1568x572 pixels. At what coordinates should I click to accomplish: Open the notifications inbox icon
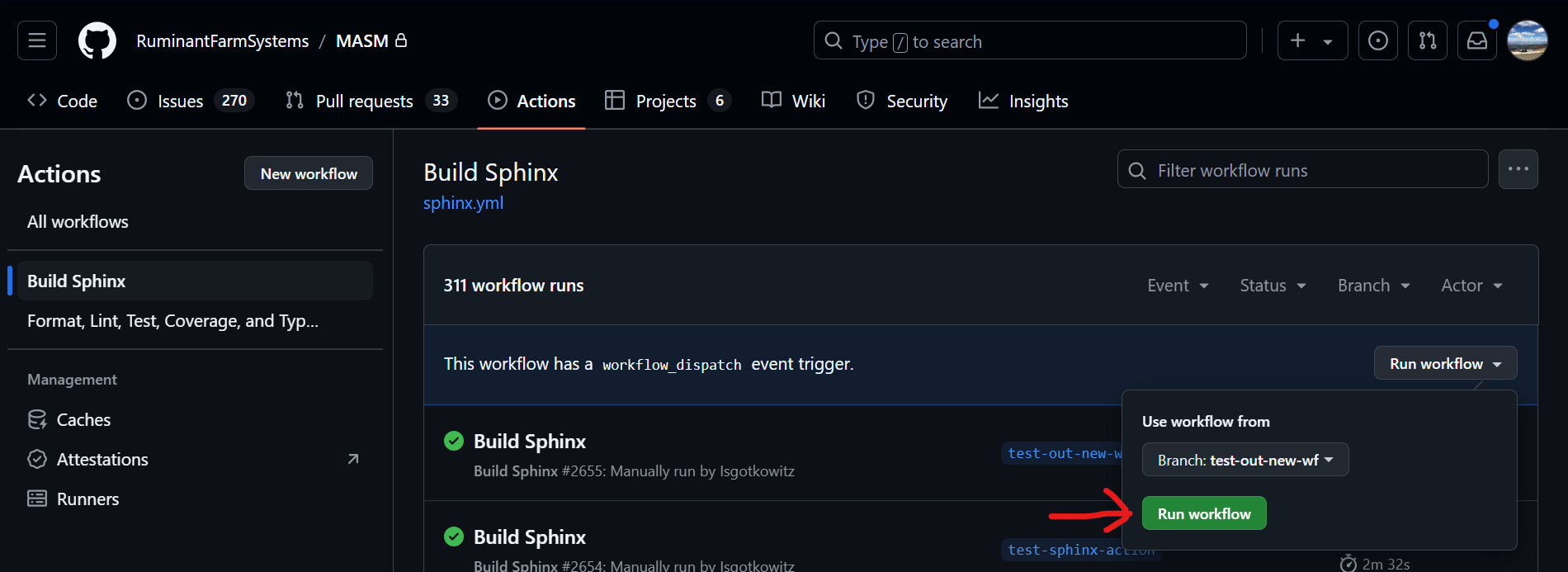click(x=1477, y=40)
